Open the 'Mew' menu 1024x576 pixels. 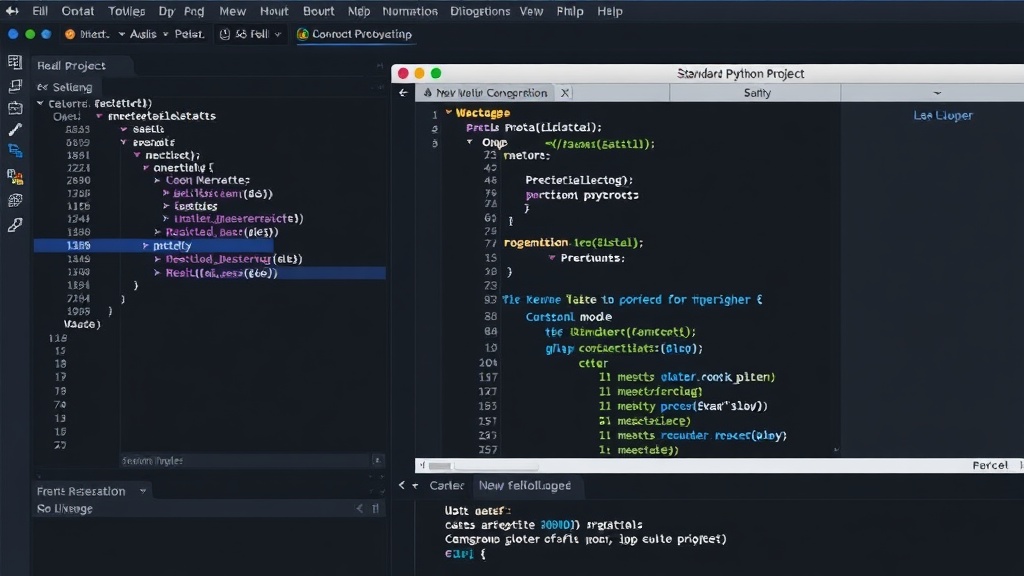(x=232, y=11)
